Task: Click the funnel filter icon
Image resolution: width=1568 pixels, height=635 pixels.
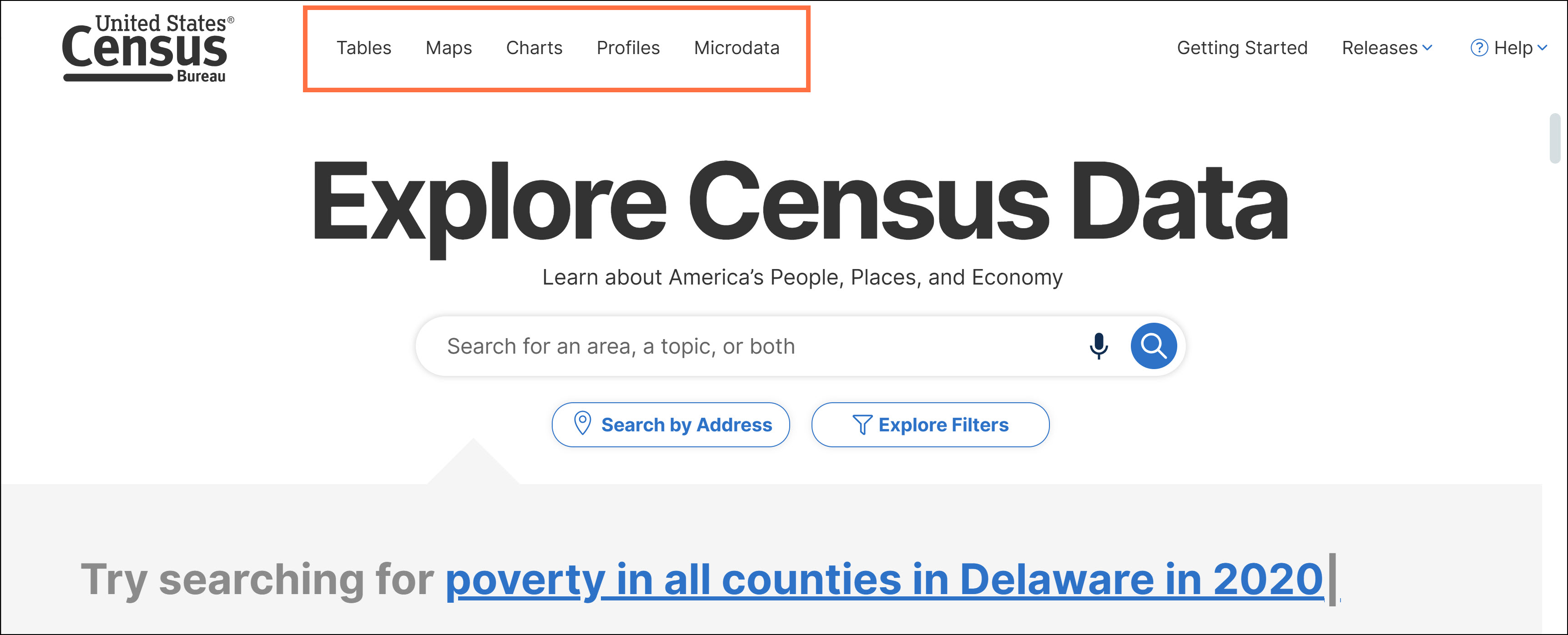Action: point(862,424)
